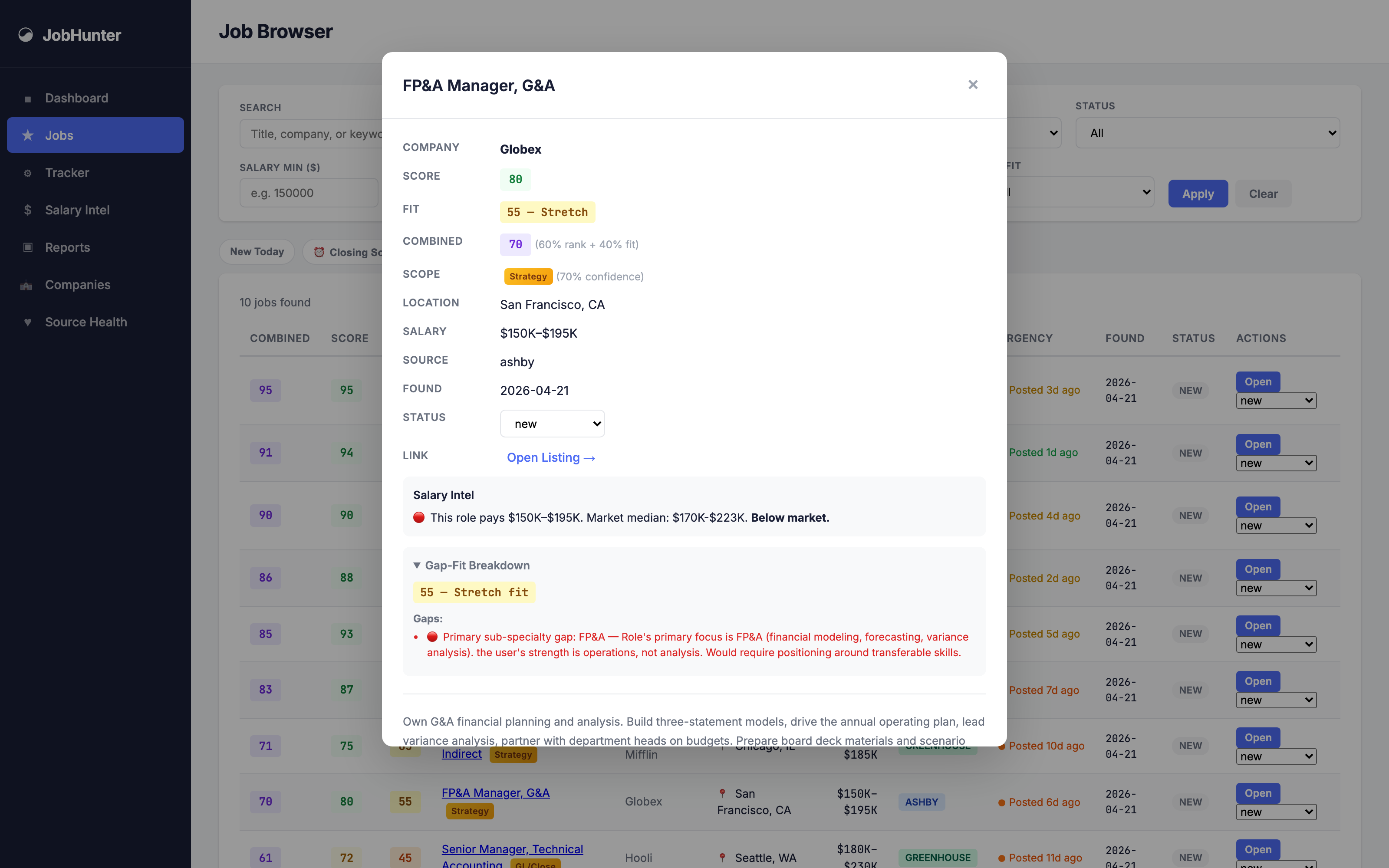Change status for the Posted 4d ago row
The height and width of the screenshot is (868, 1389).
(x=1276, y=526)
